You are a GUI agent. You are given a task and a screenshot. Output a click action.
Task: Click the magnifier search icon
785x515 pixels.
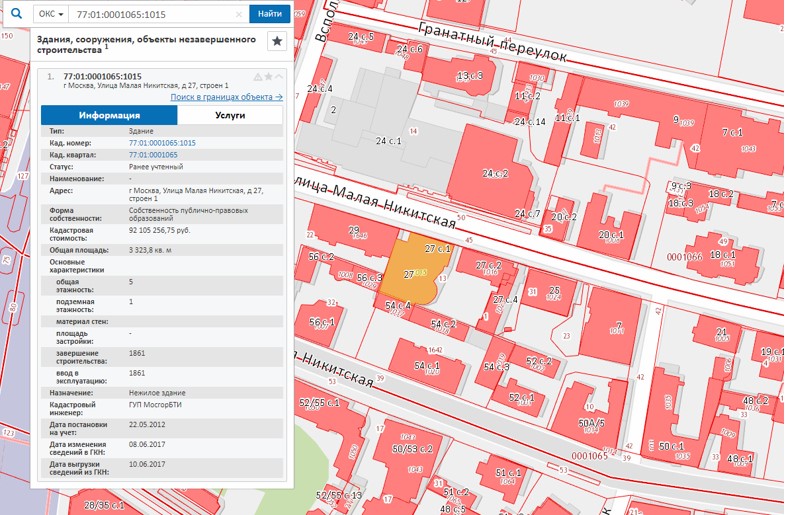(x=15, y=14)
